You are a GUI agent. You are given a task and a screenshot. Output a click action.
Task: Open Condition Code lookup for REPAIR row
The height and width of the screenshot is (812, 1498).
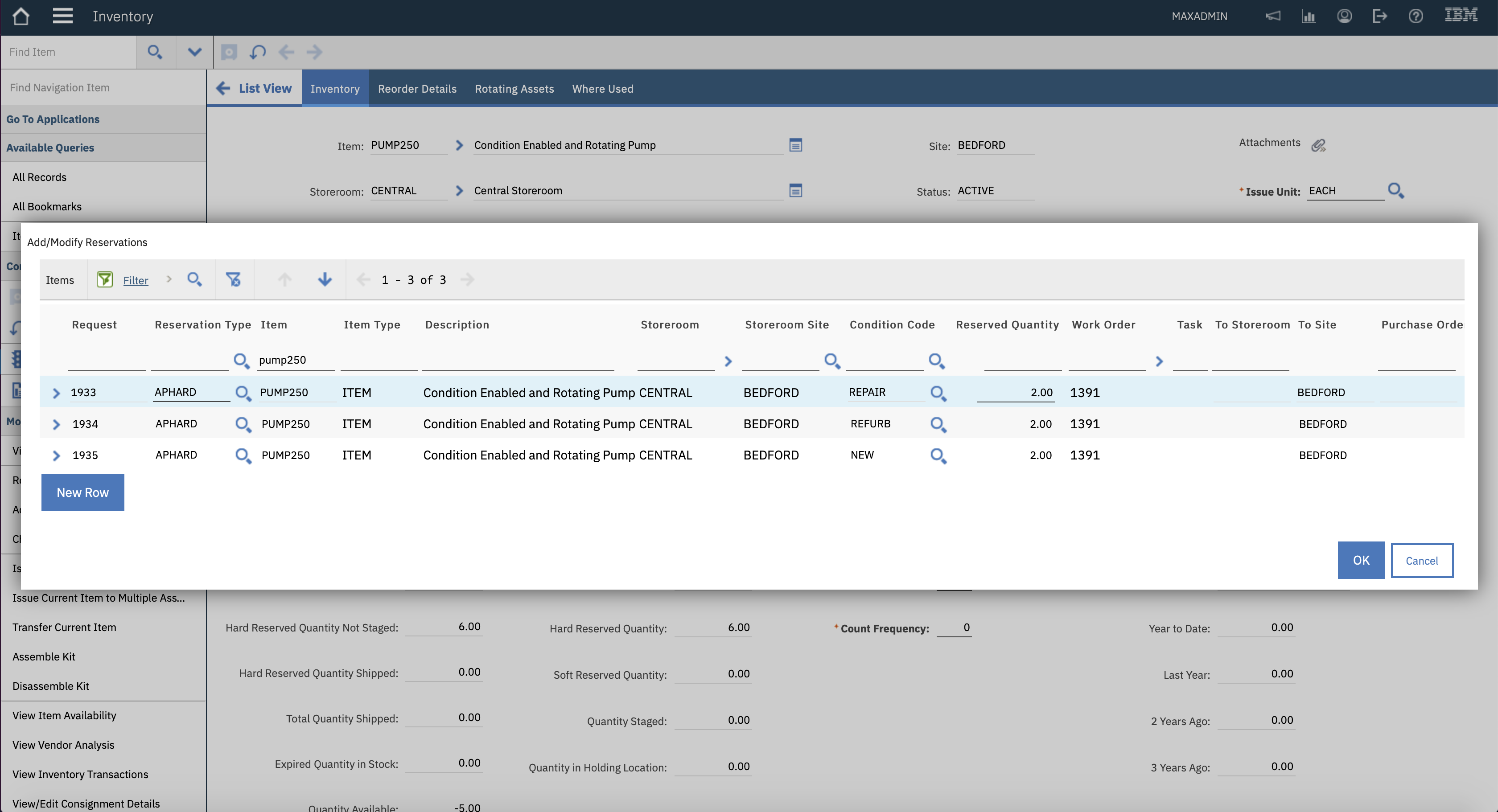point(938,393)
